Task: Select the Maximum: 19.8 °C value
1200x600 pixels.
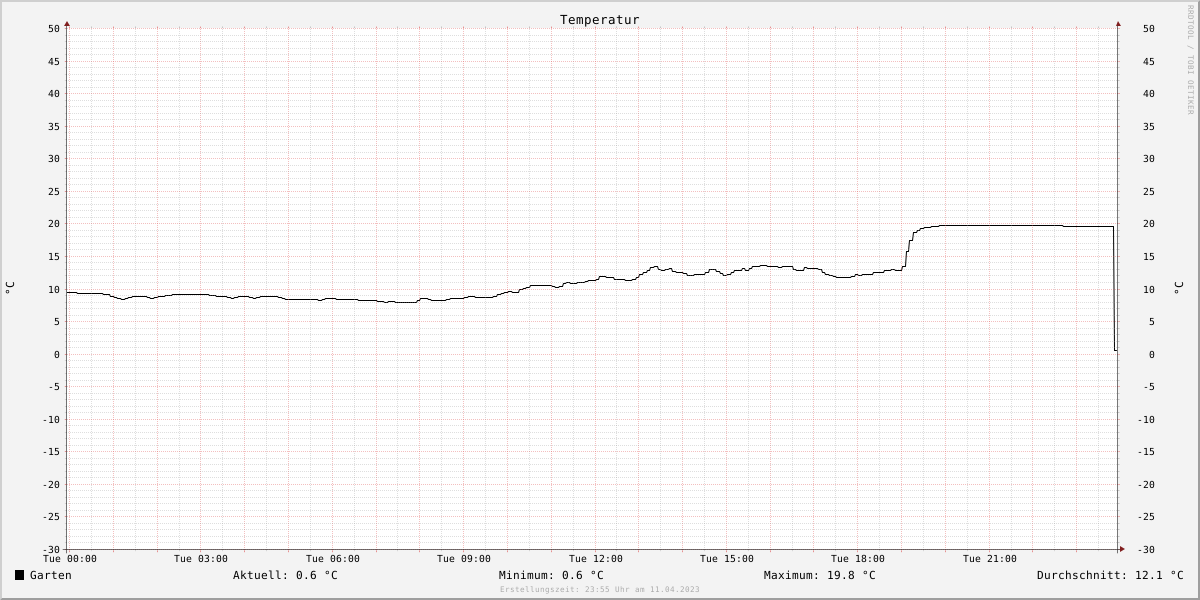Action: click(x=820, y=575)
